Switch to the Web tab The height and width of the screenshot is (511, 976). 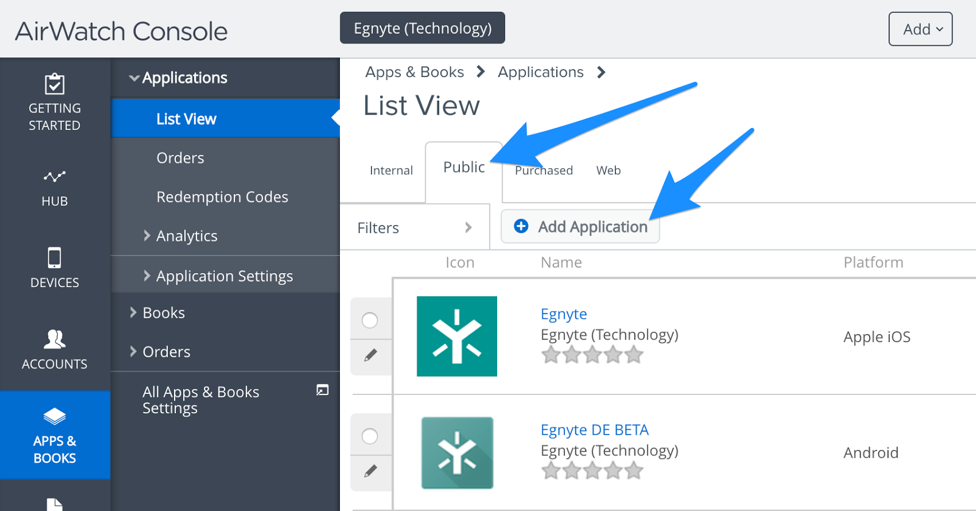point(608,171)
